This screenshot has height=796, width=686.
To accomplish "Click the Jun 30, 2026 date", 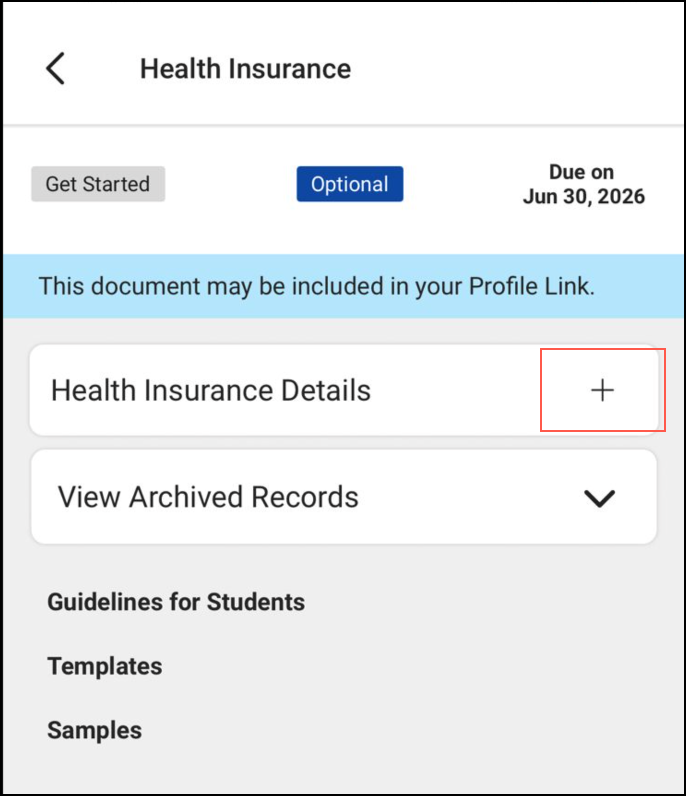I will click(x=583, y=197).
